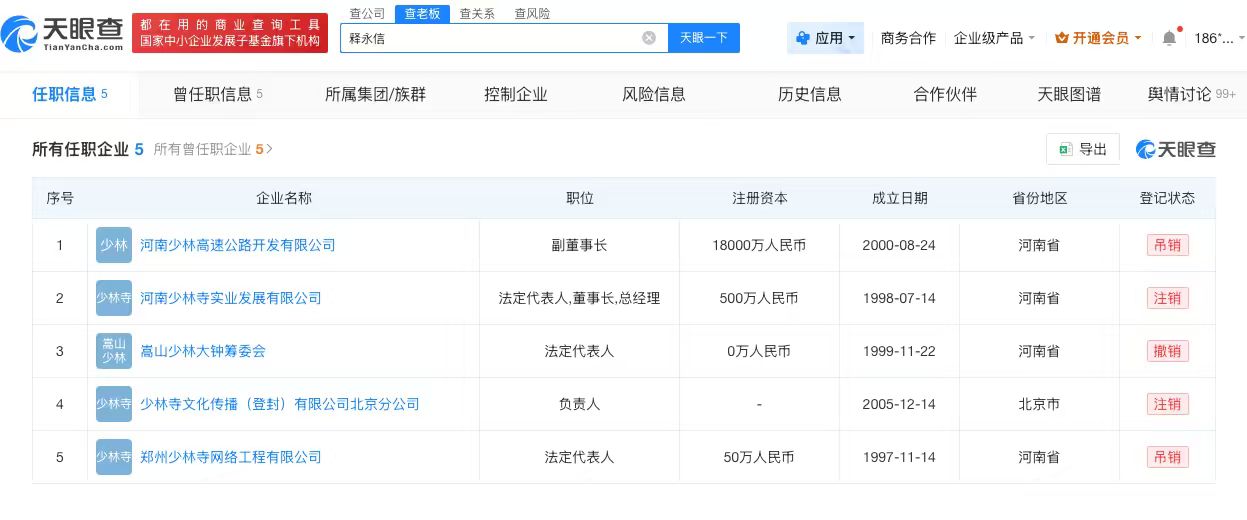Click the TianYanCha logo at top left
This screenshot has width=1247, height=520.
(x=64, y=34)
